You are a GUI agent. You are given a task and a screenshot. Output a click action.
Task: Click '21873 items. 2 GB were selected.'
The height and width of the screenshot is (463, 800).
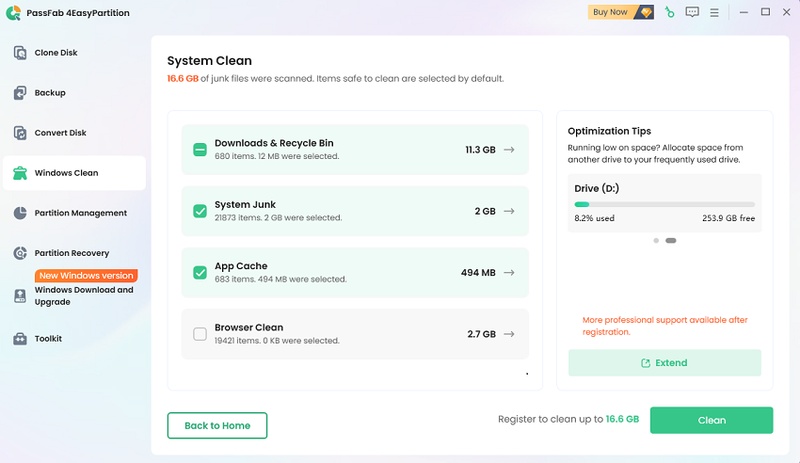[x=278, y=217]
